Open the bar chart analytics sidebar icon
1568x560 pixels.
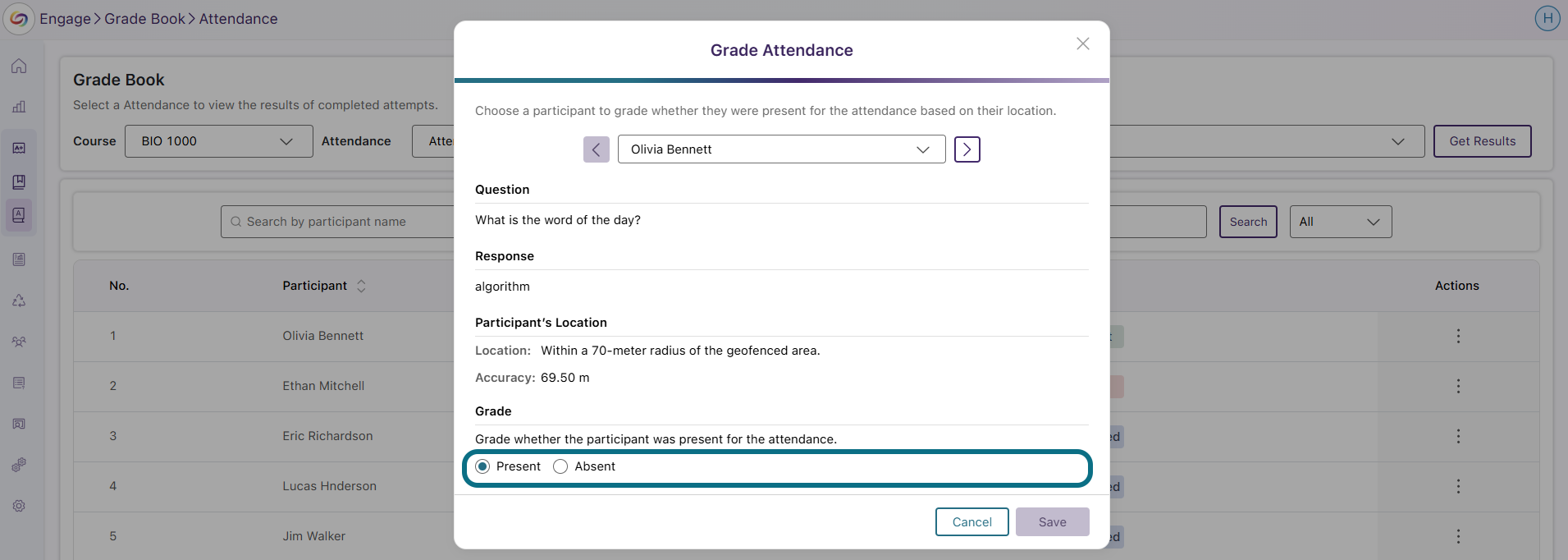pos(19,107)
